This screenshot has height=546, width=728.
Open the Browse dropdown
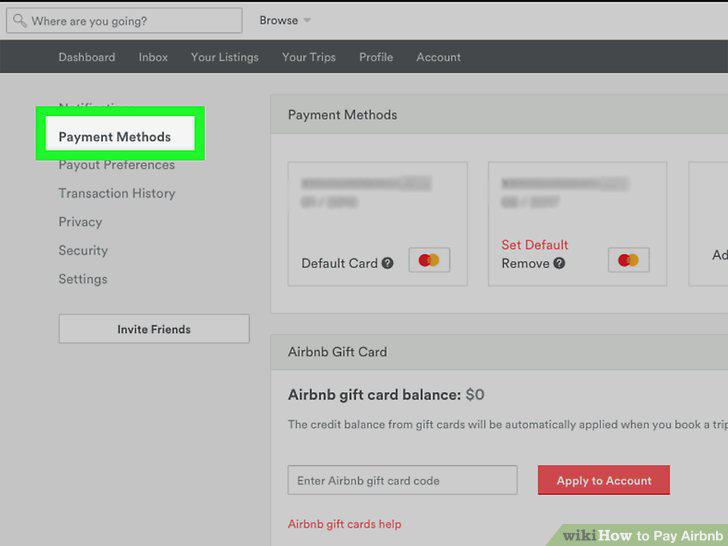[285, 20]
